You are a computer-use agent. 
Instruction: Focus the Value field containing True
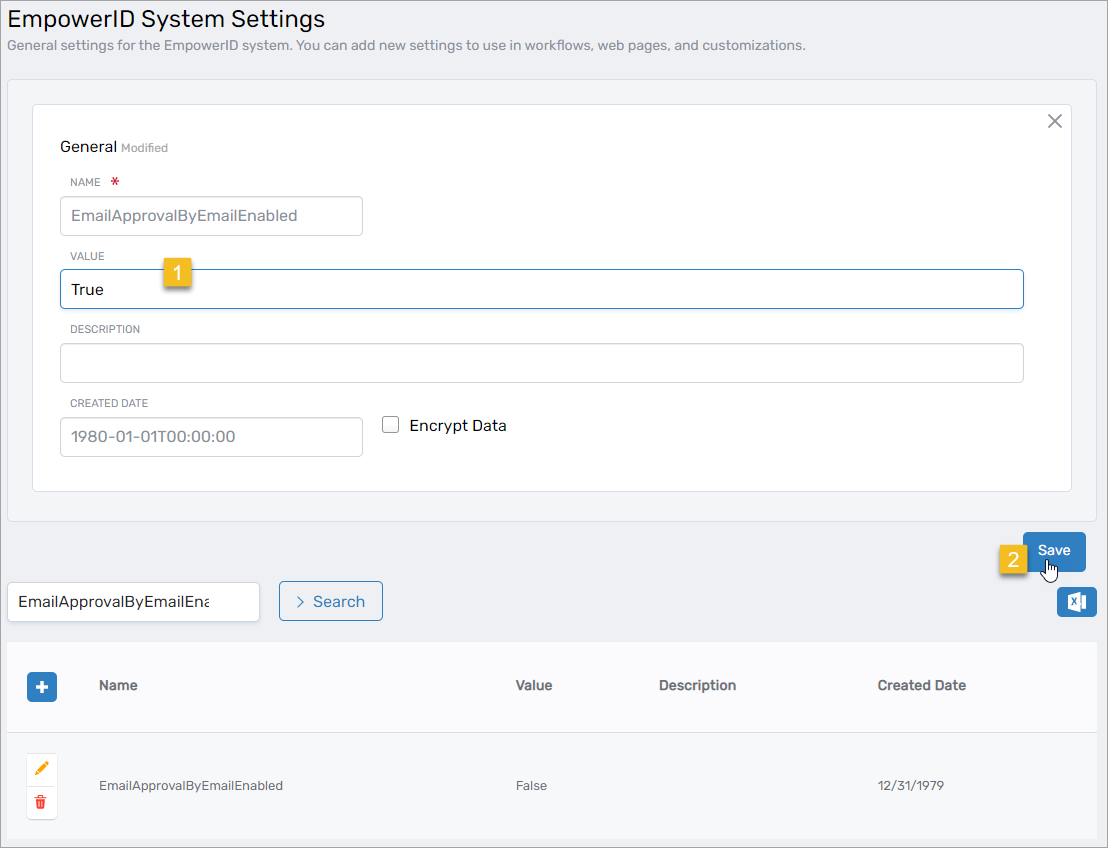tap(541, 289)
